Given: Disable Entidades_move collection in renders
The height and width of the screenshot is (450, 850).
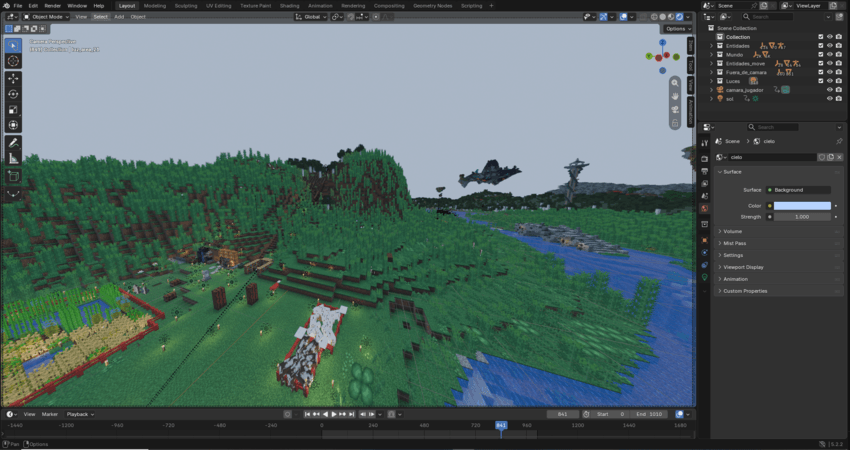Looking at the screenshot, I should (839, 63).
